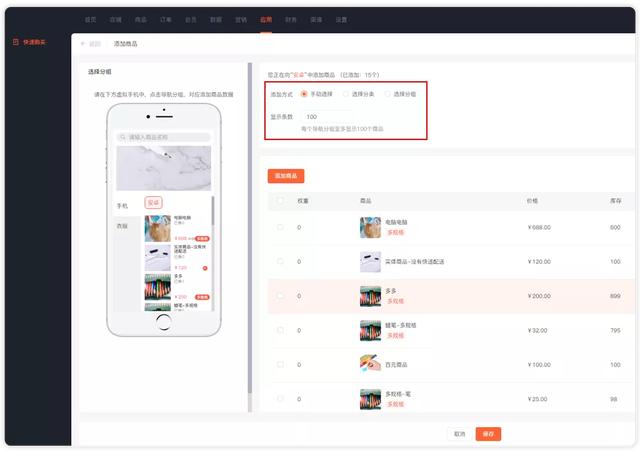Check the box for the ¥32.00 product row
Viewport: 640px width, 454px height.
pyautogui.click(x=280, y=330)
